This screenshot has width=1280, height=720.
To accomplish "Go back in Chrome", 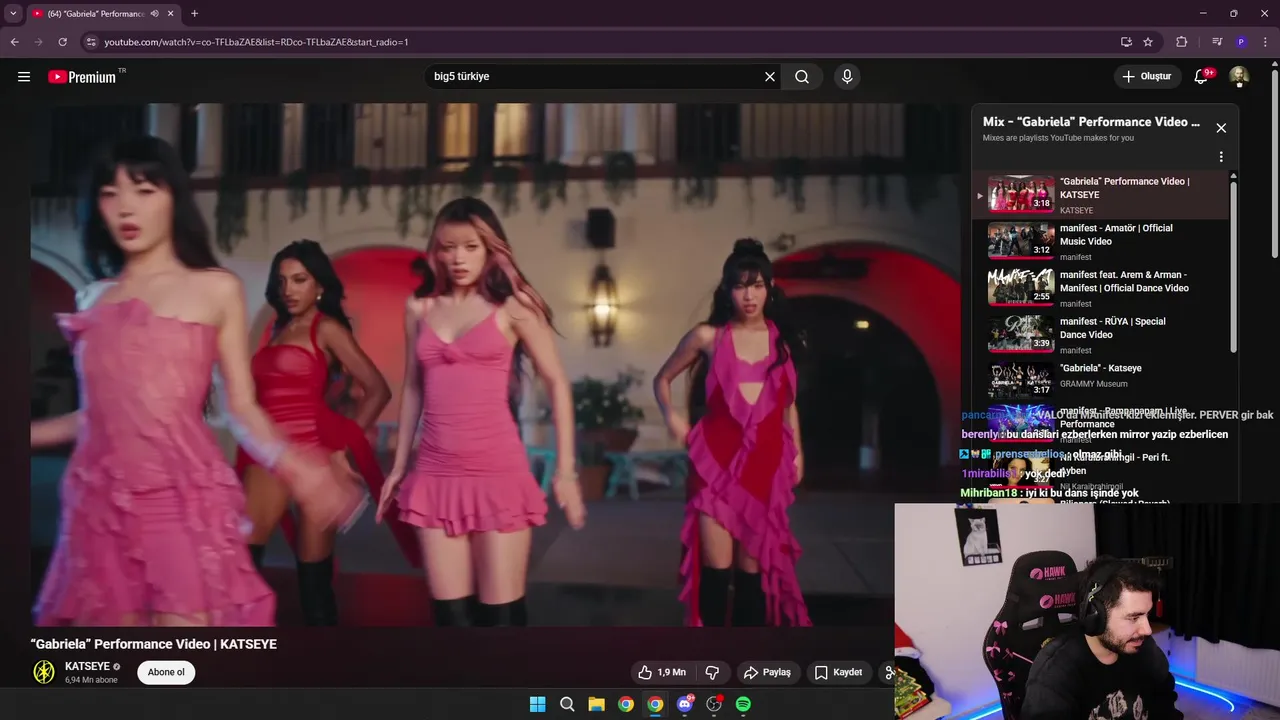I will 14,42.
